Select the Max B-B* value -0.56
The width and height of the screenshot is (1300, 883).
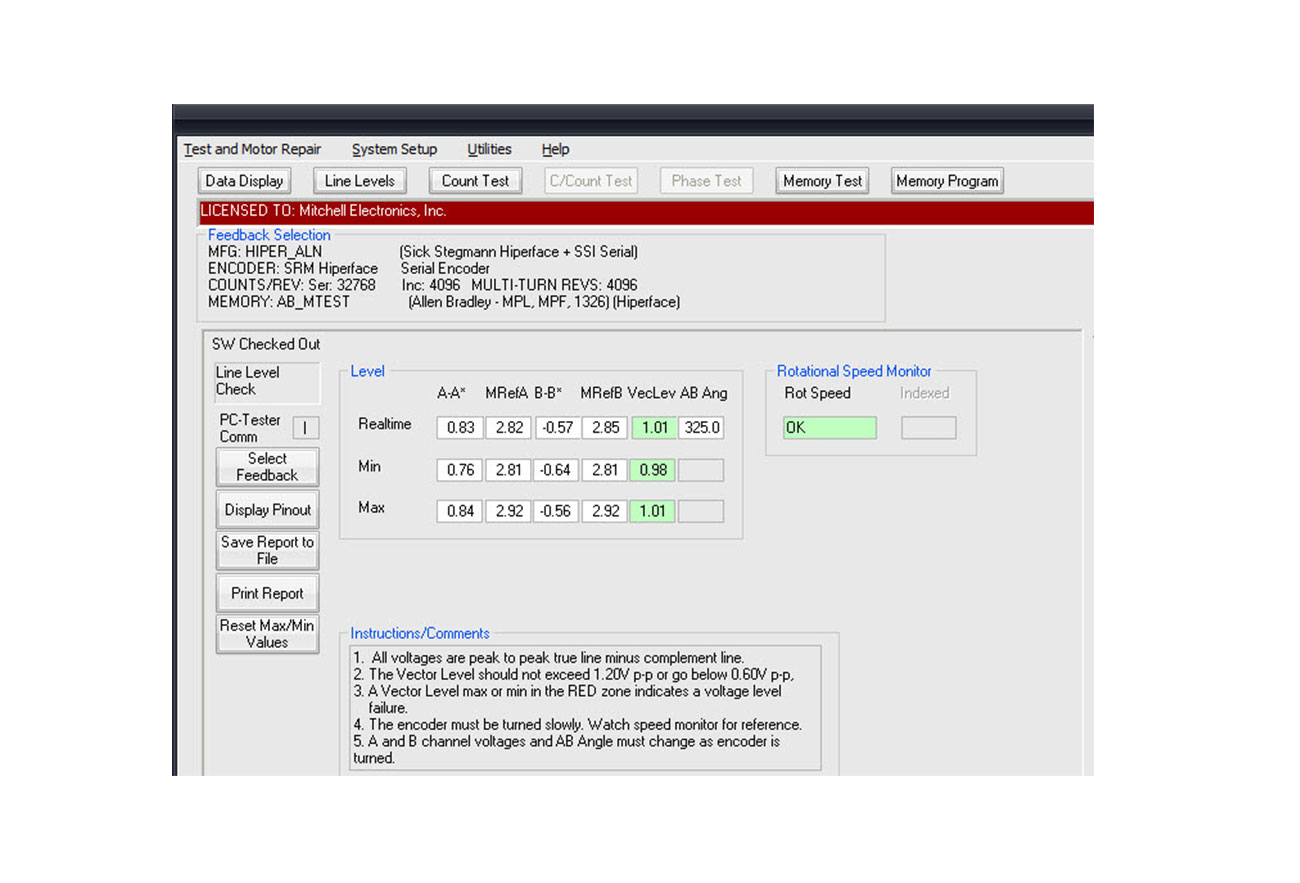click(x=555, y=511)
